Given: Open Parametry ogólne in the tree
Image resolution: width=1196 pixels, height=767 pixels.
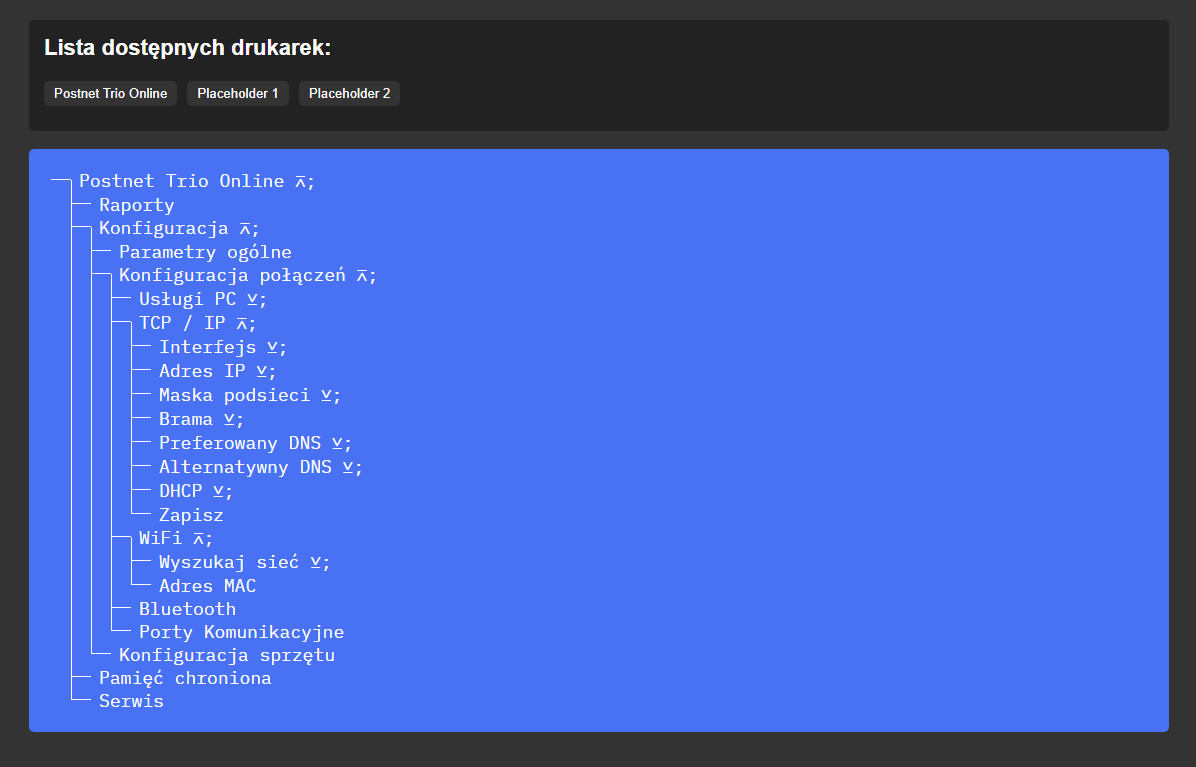Looking at the screenshot, I should [205, 252].
